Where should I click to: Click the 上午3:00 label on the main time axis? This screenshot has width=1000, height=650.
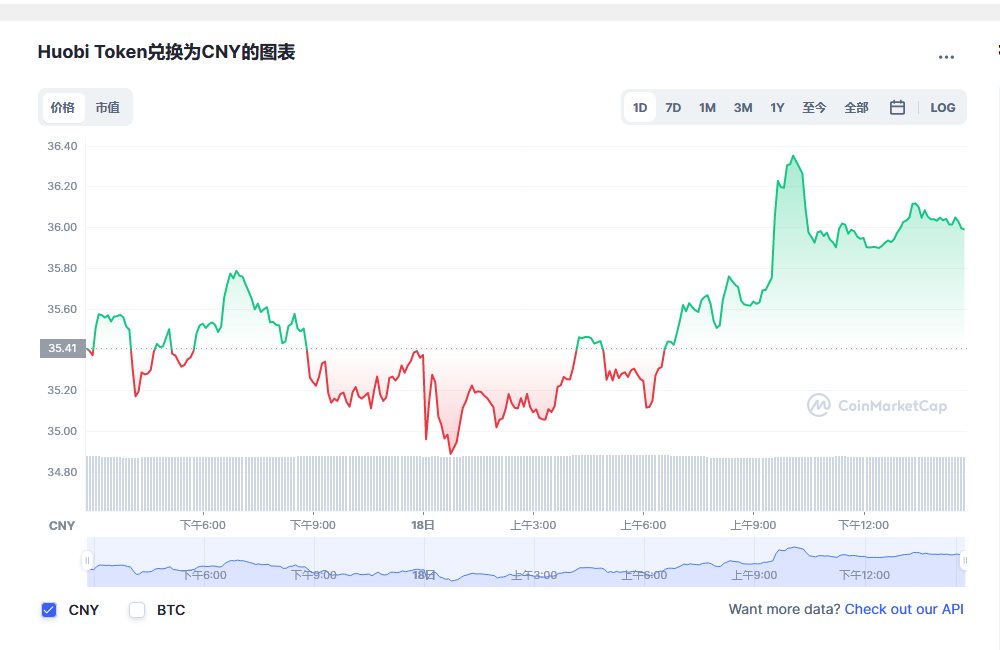[533, 525]
